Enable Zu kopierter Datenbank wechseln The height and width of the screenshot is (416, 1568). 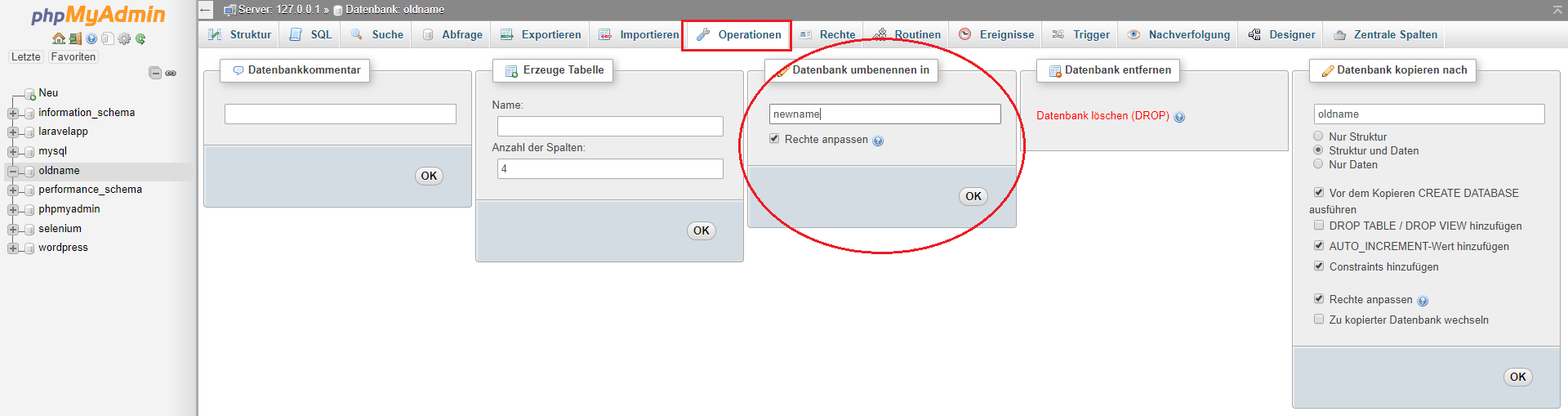click(x=1318, y=320)
